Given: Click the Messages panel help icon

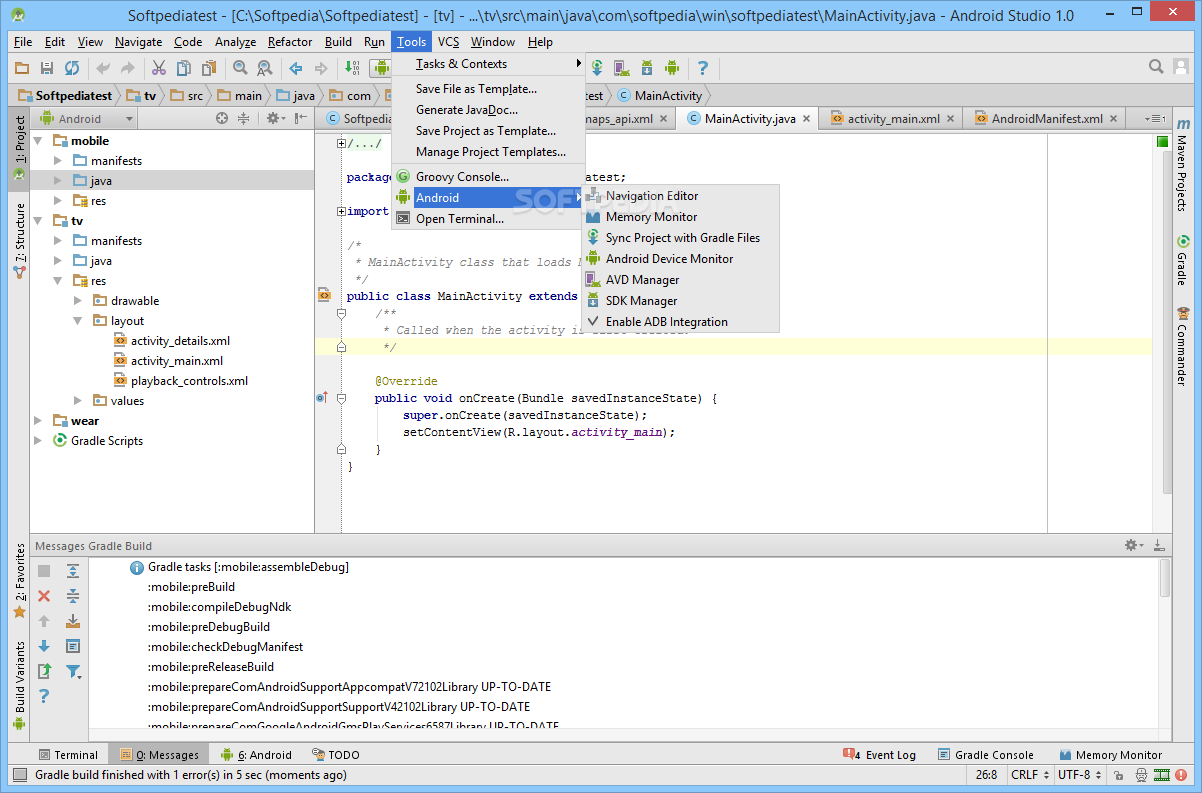Looking at the screenshot, I should 44,696.
